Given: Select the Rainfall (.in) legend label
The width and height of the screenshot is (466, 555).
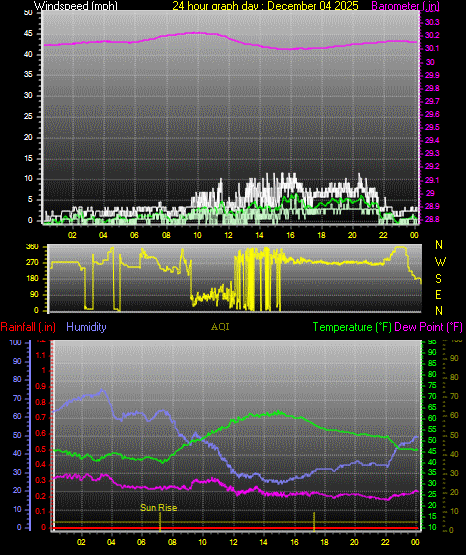Looking at the screenshot, I should 28,327.
